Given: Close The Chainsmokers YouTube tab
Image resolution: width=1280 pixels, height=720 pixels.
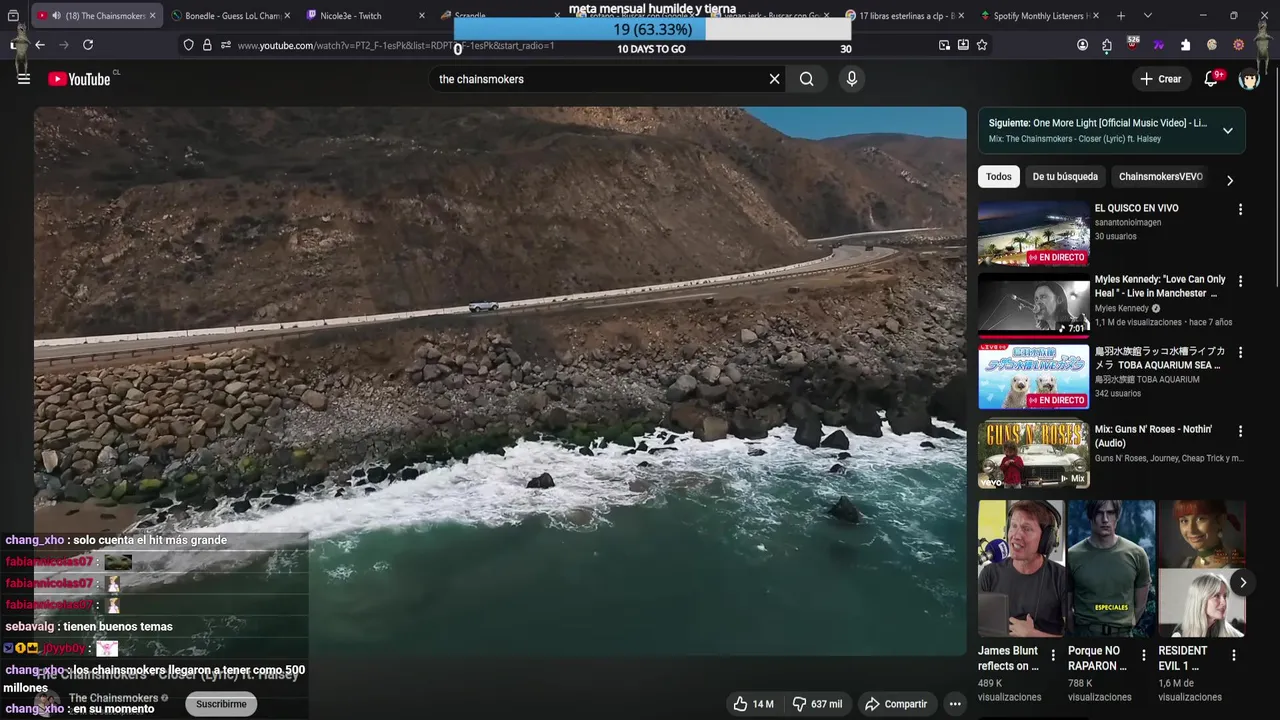Looking at the screenshot, I should coord(152,16).
